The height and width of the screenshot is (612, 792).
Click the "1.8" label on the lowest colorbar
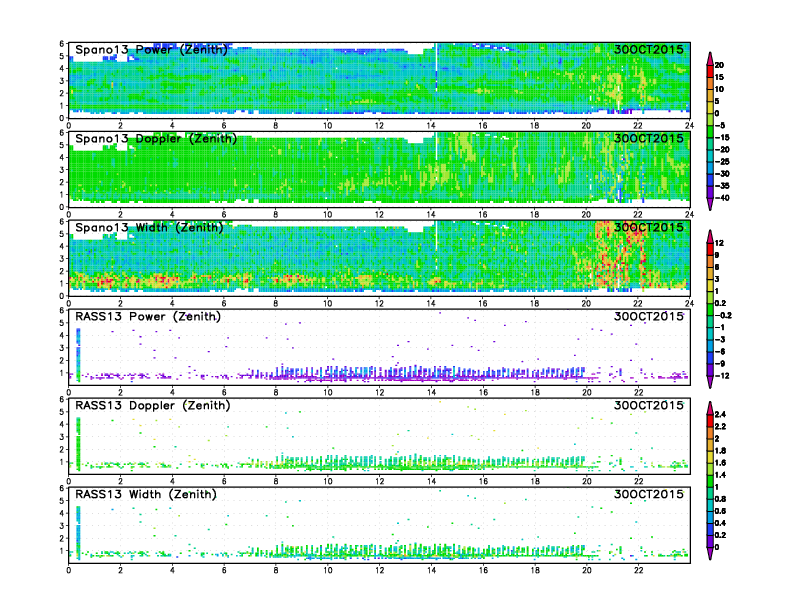pyautogui.click(x=720, y=450)
